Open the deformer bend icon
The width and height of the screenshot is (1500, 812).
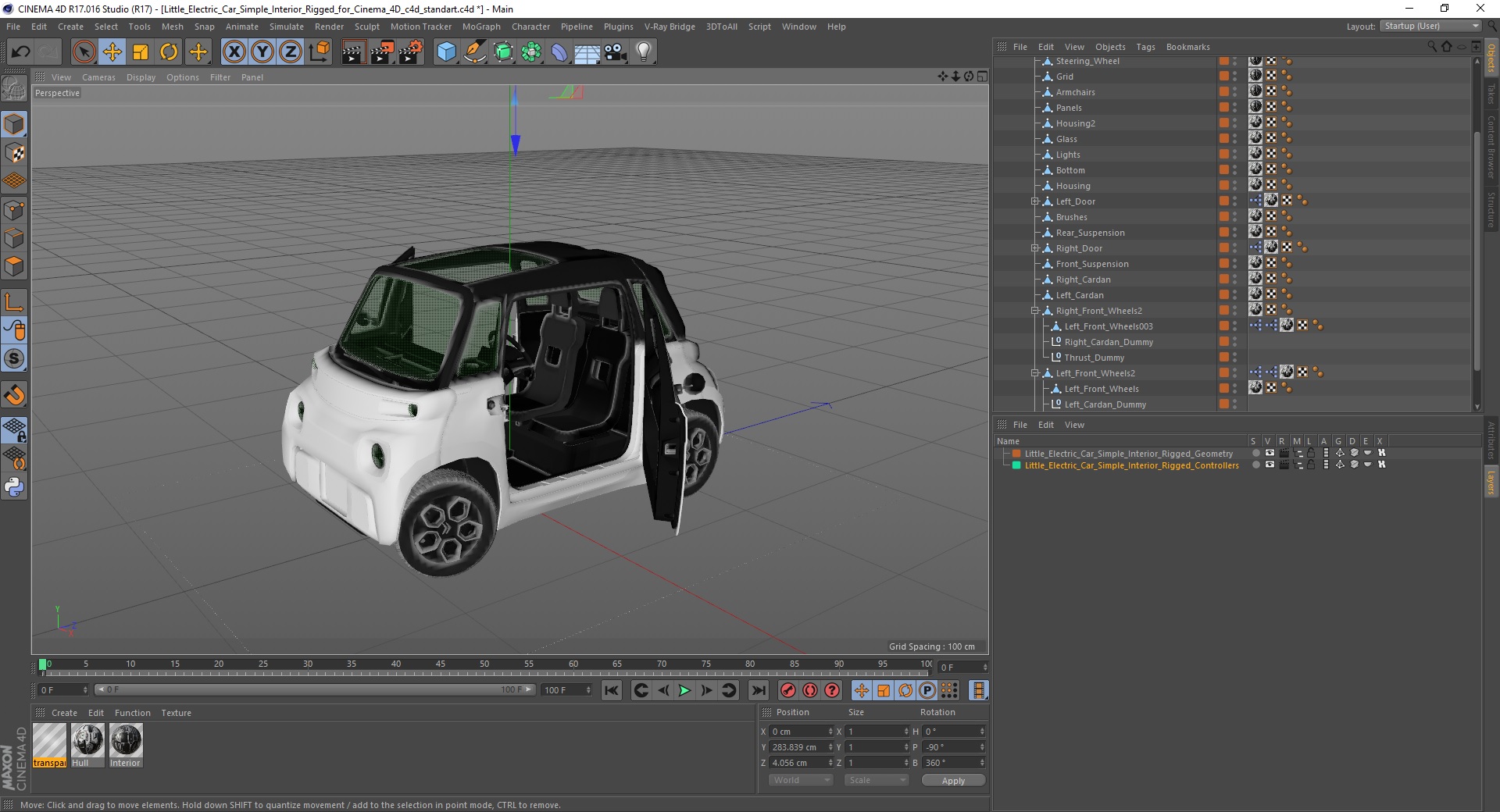click(559, 52)
